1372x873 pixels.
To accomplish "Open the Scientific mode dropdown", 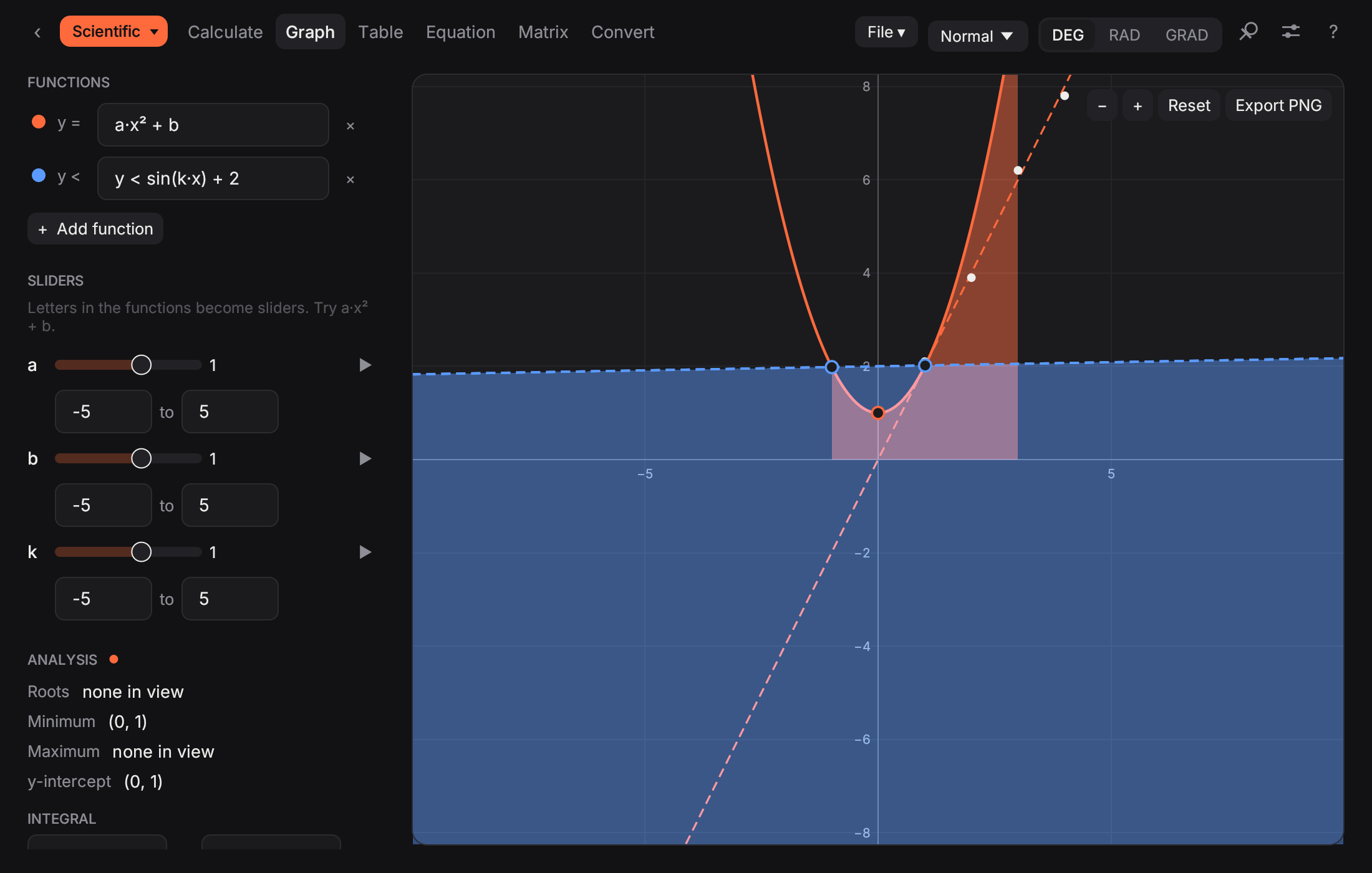I will [114, 31].
